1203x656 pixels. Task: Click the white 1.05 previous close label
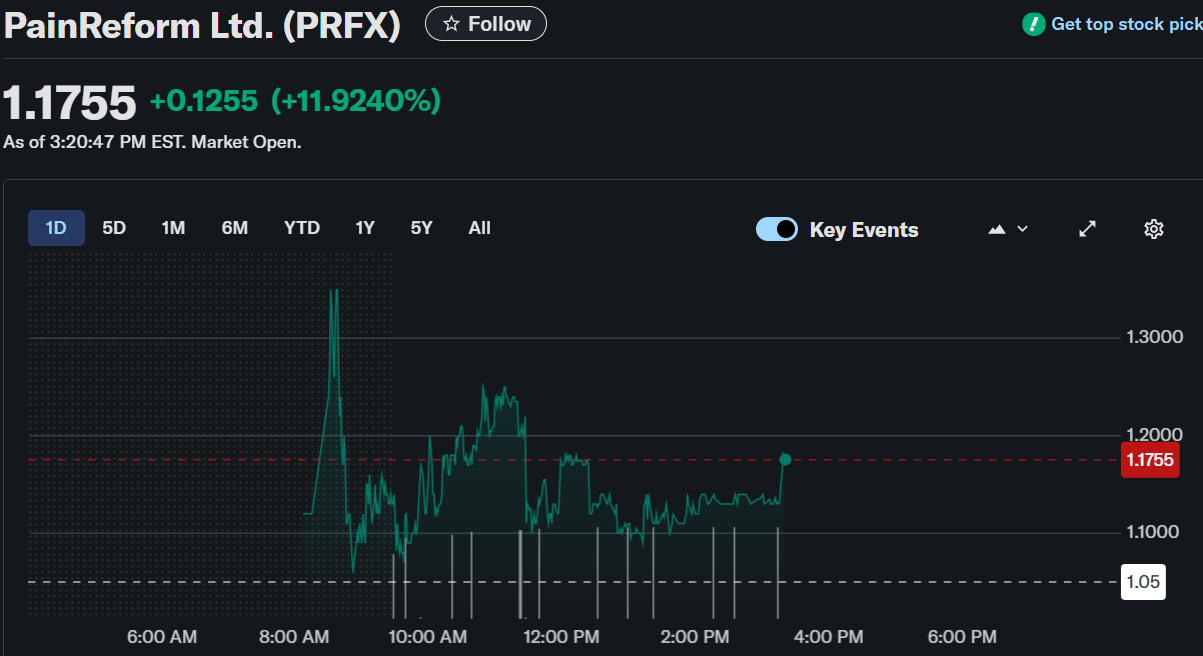pos(1144,582)
